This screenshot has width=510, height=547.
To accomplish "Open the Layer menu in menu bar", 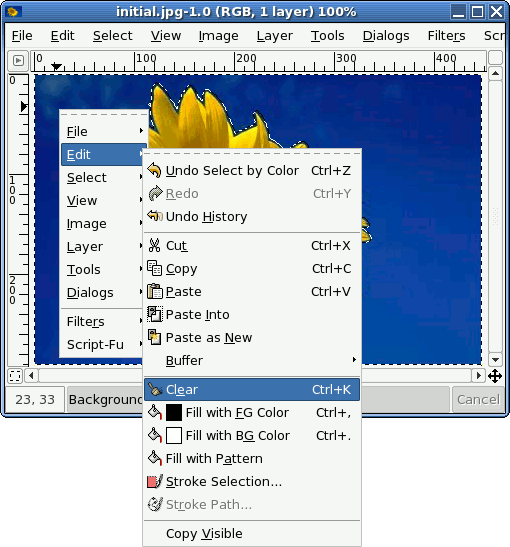I will tap(275, 36).
